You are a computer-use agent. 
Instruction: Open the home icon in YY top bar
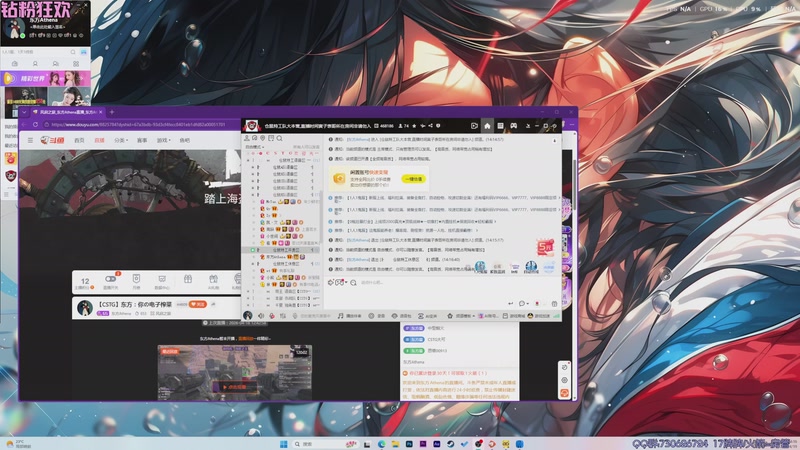(x=487, y=126)
